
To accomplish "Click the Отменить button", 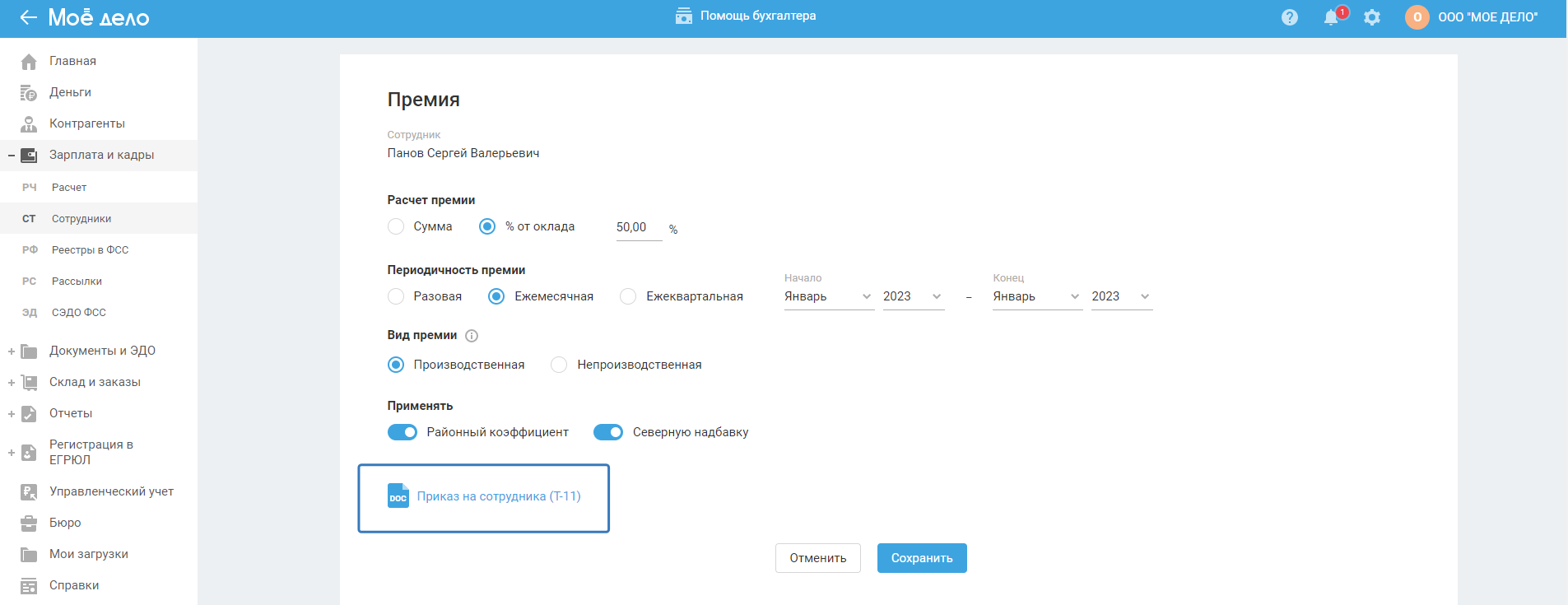I will [x=818, y=558].
